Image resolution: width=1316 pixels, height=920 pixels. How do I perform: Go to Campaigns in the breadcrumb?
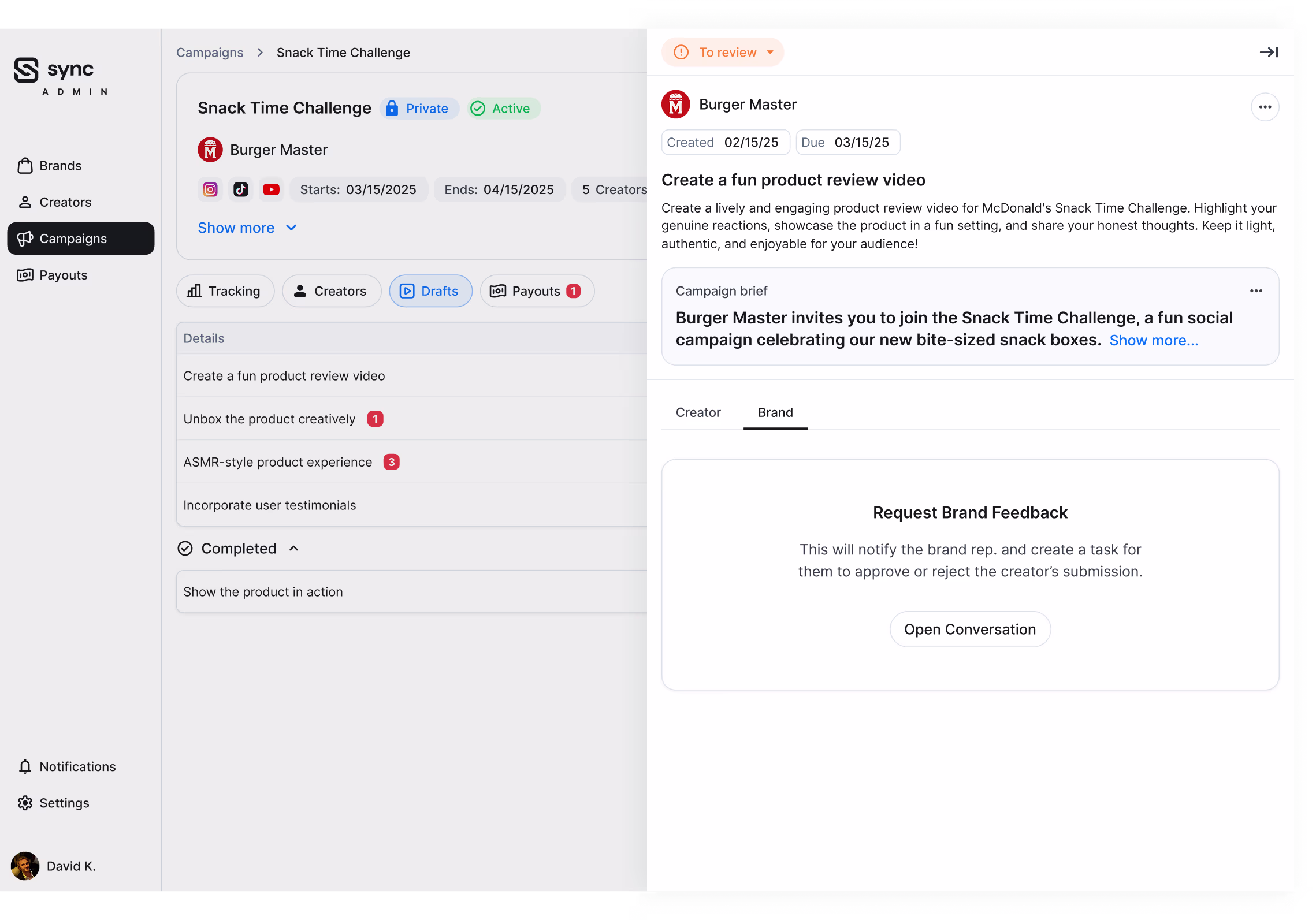(210, 53)
